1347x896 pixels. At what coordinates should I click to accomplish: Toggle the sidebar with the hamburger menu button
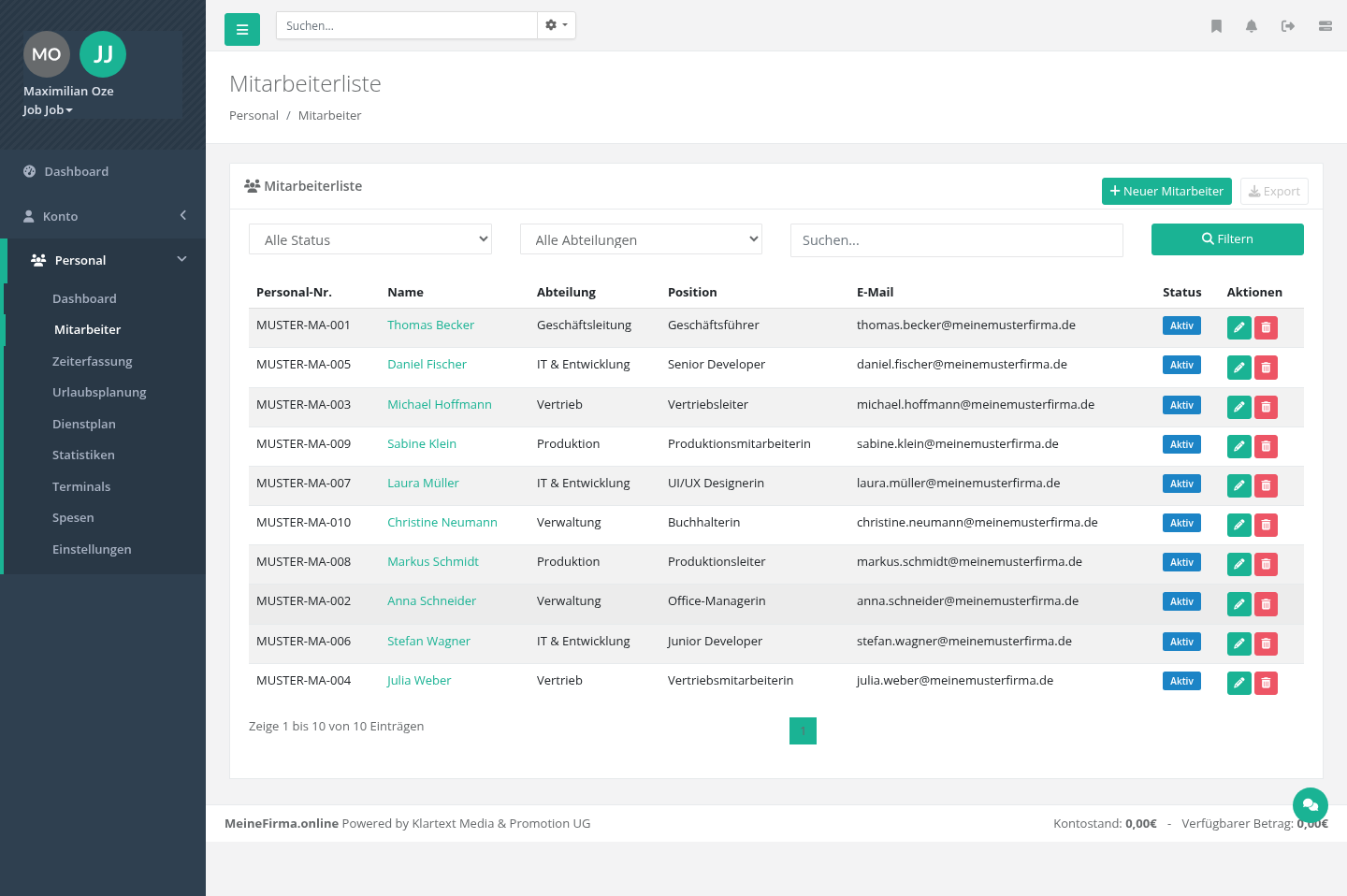tap(242, 30)
